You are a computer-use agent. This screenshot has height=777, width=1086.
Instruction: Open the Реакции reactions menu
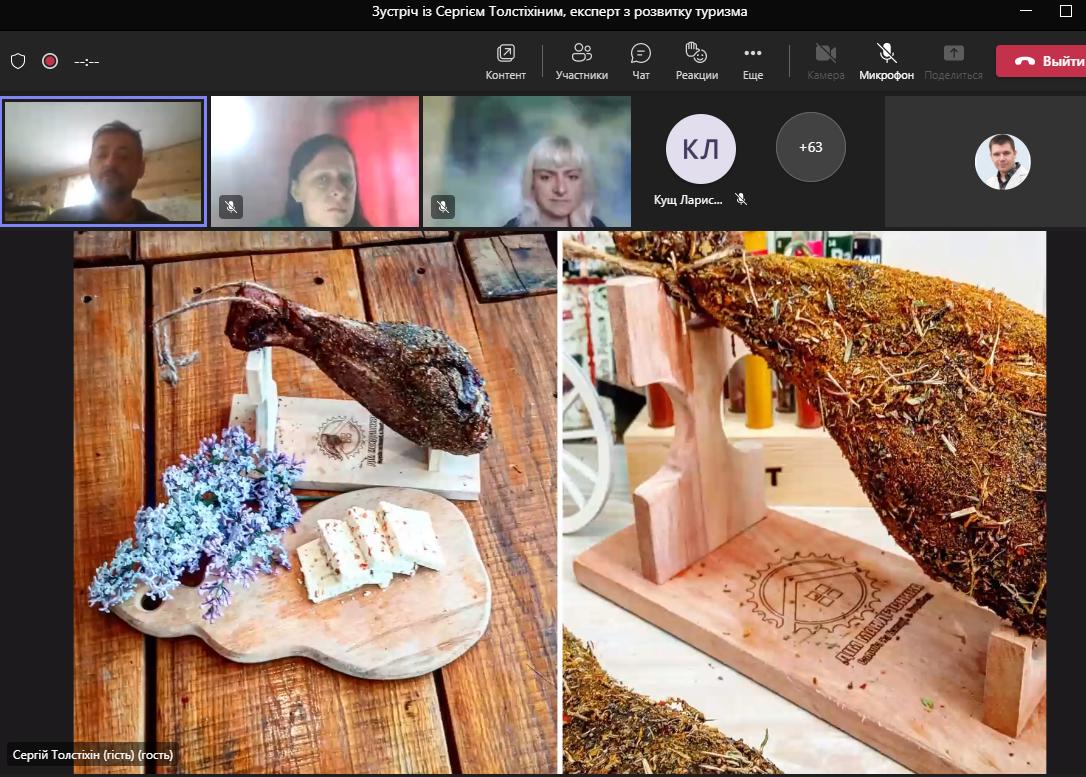point(696,61)
